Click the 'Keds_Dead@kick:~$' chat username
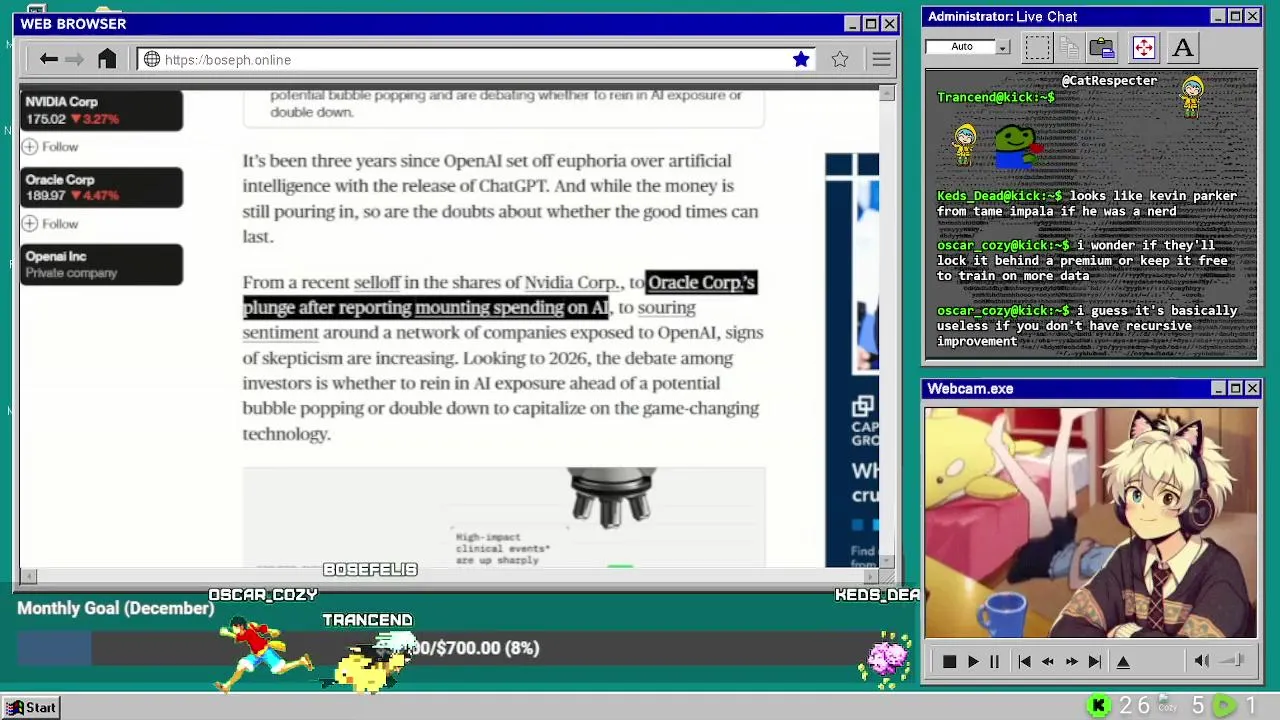The height and width of the screenshot is (720, 1280). (1000, 196)
